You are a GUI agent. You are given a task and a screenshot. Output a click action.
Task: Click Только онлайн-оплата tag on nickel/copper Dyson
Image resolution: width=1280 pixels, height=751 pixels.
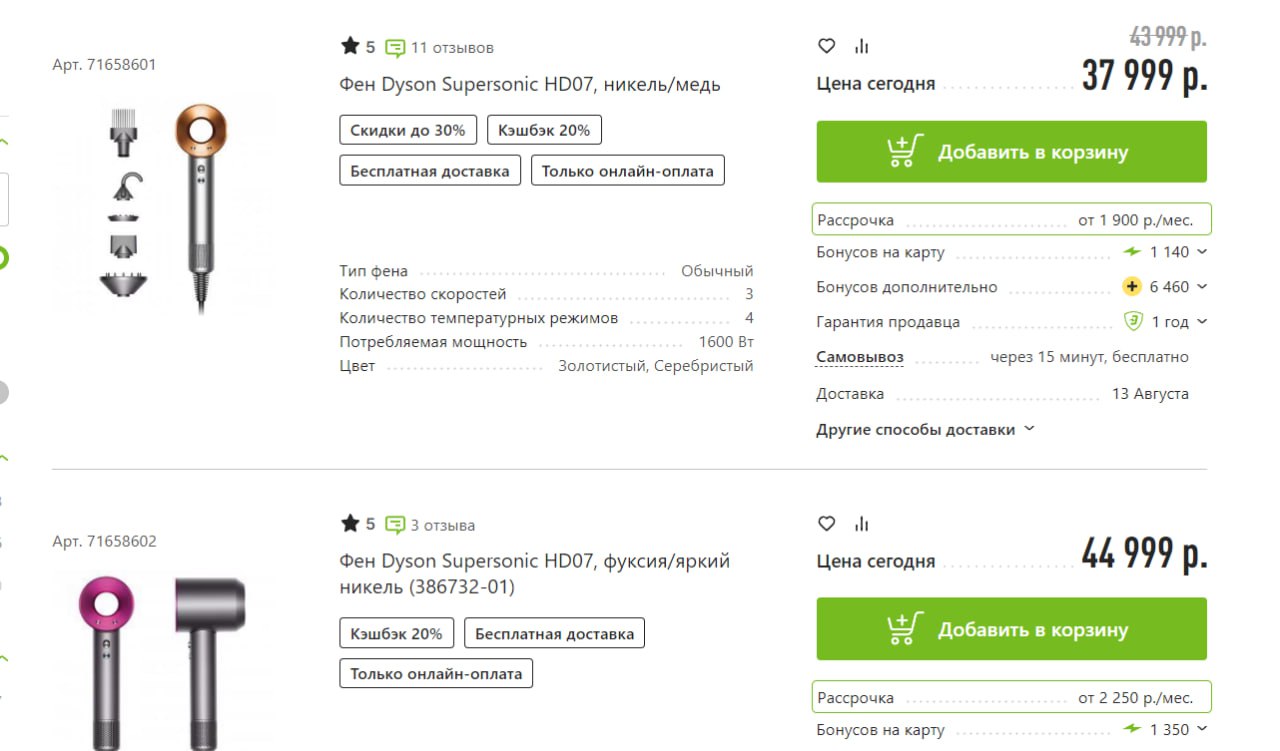[x=628, y=171]
